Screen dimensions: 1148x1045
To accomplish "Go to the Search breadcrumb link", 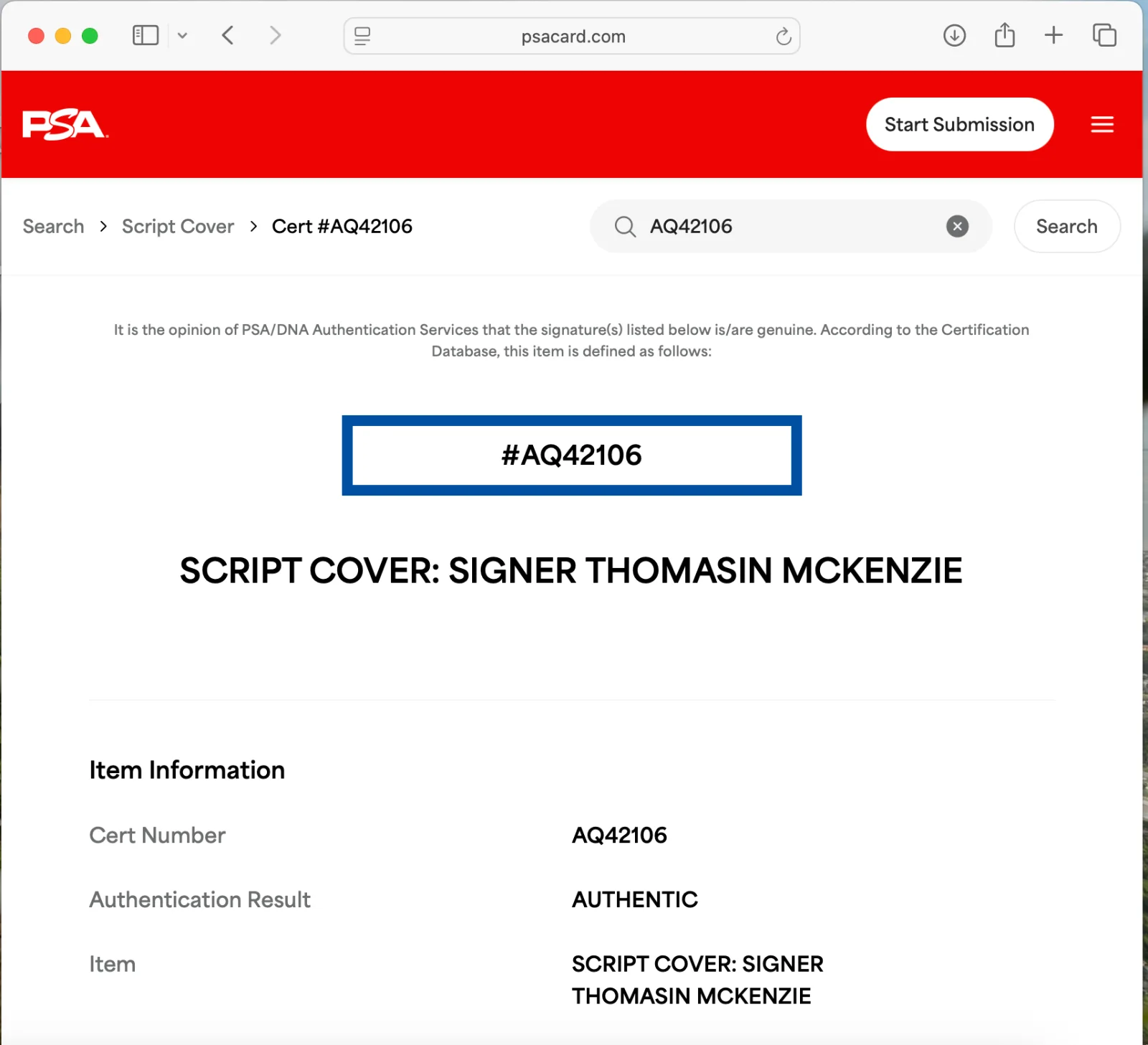I will tap(54, 227).
